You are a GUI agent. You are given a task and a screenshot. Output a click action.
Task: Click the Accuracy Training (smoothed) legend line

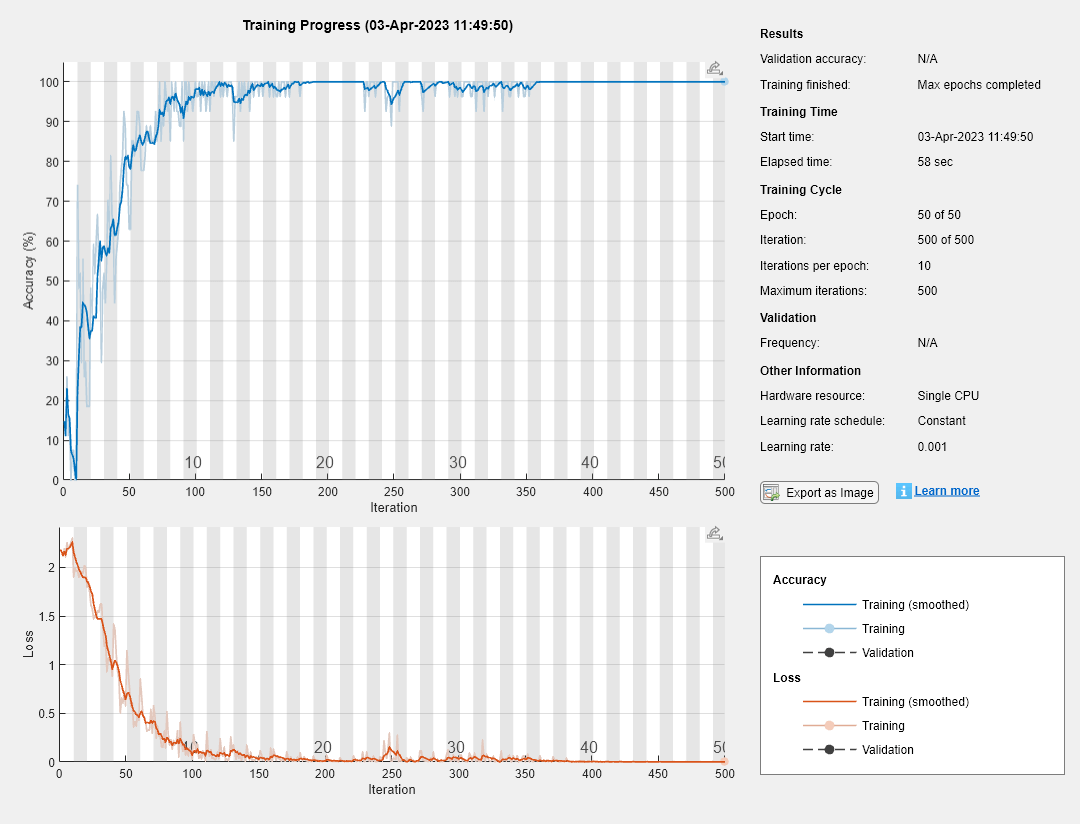(829, 604)
